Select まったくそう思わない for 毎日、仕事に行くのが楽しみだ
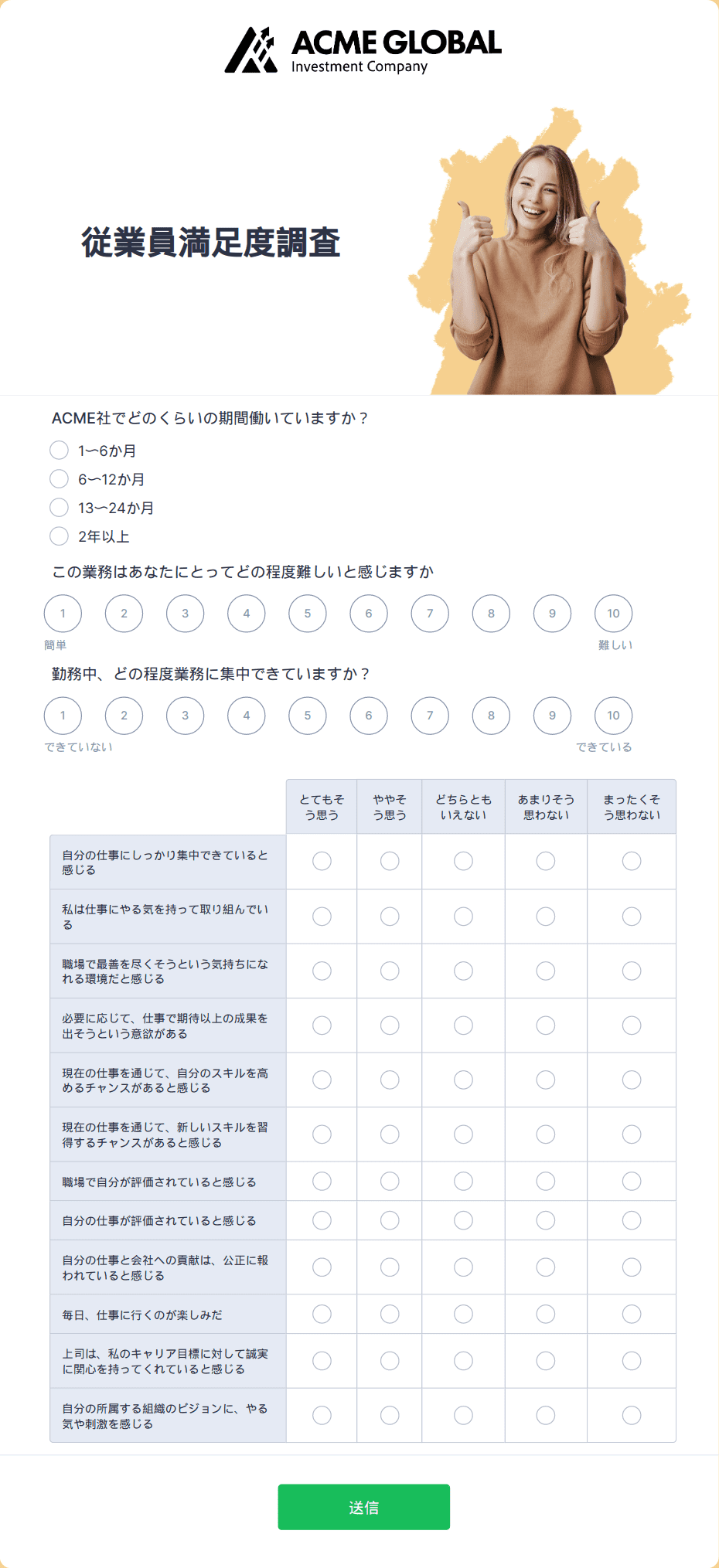This screenshot has width=719, height=1568. tap(632, 1314)
